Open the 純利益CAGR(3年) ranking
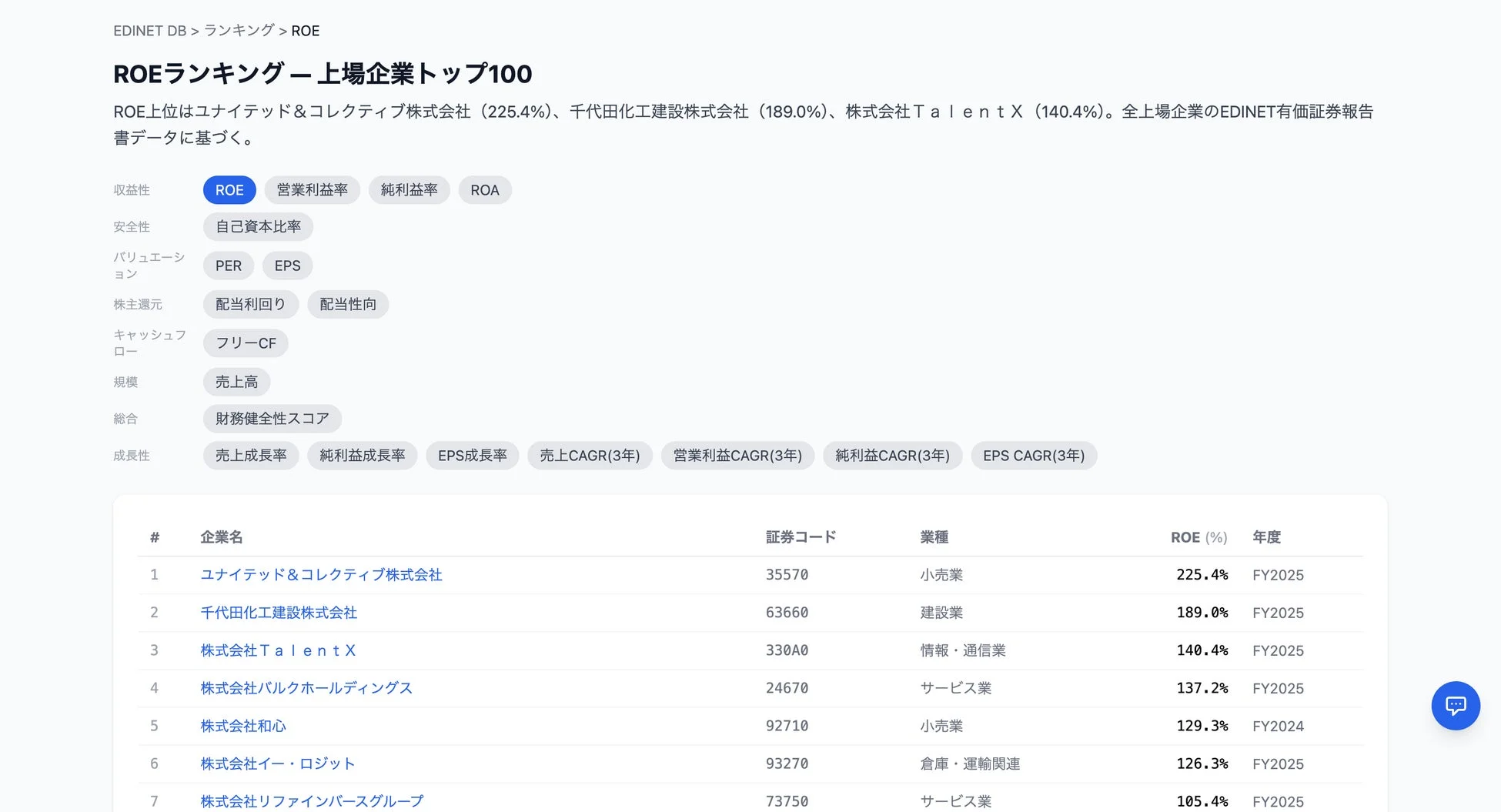This screenshot has height=812, width=1501. pyautogui.click(x=891, y=455)
